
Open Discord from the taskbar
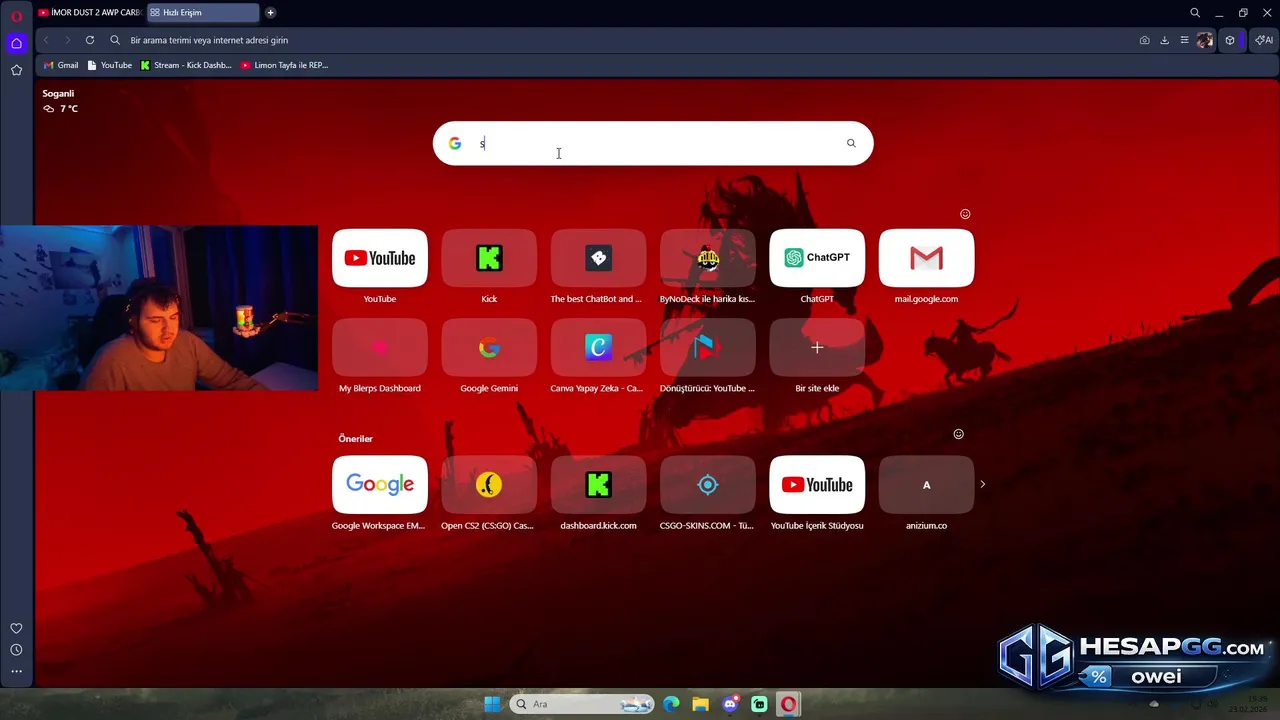[730, 704]
